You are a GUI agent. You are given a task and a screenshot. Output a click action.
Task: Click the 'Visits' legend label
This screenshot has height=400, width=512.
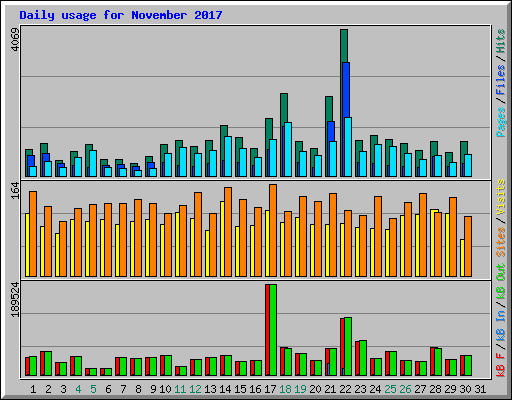(x=501, y=197)
